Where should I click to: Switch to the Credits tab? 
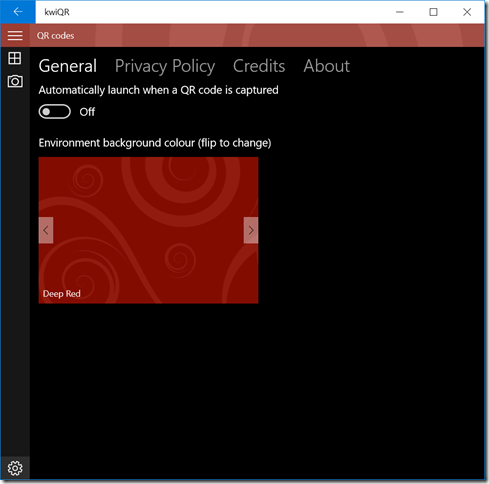coord(259,66)
